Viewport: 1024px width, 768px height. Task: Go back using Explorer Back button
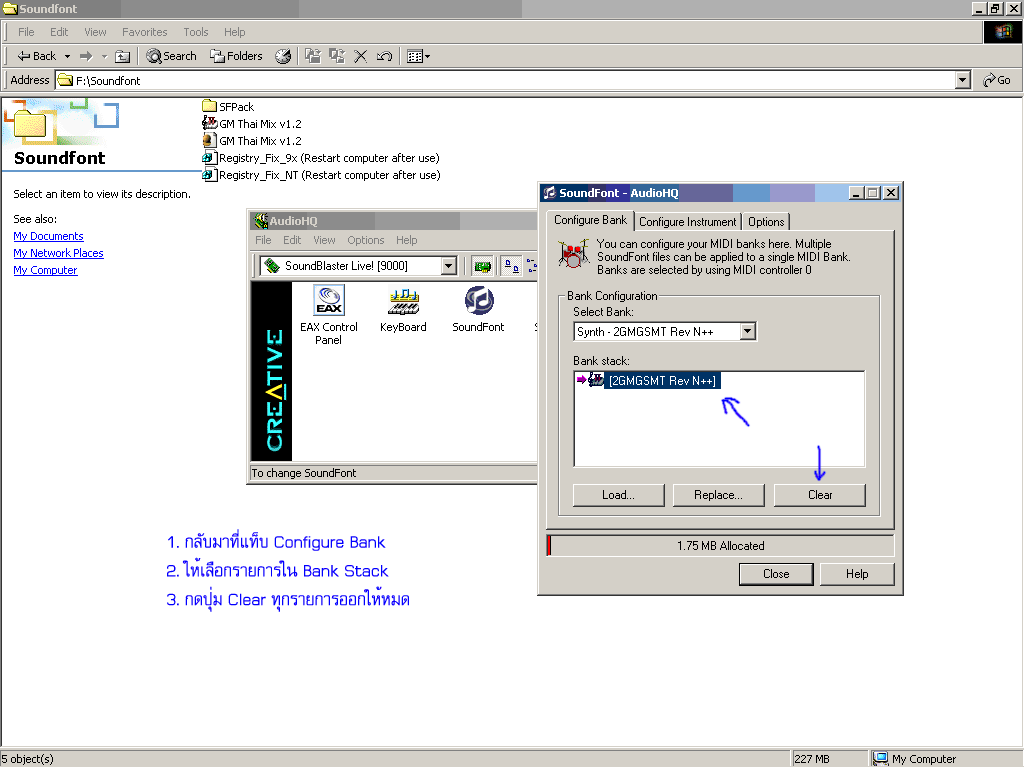(x=37, y=56)
